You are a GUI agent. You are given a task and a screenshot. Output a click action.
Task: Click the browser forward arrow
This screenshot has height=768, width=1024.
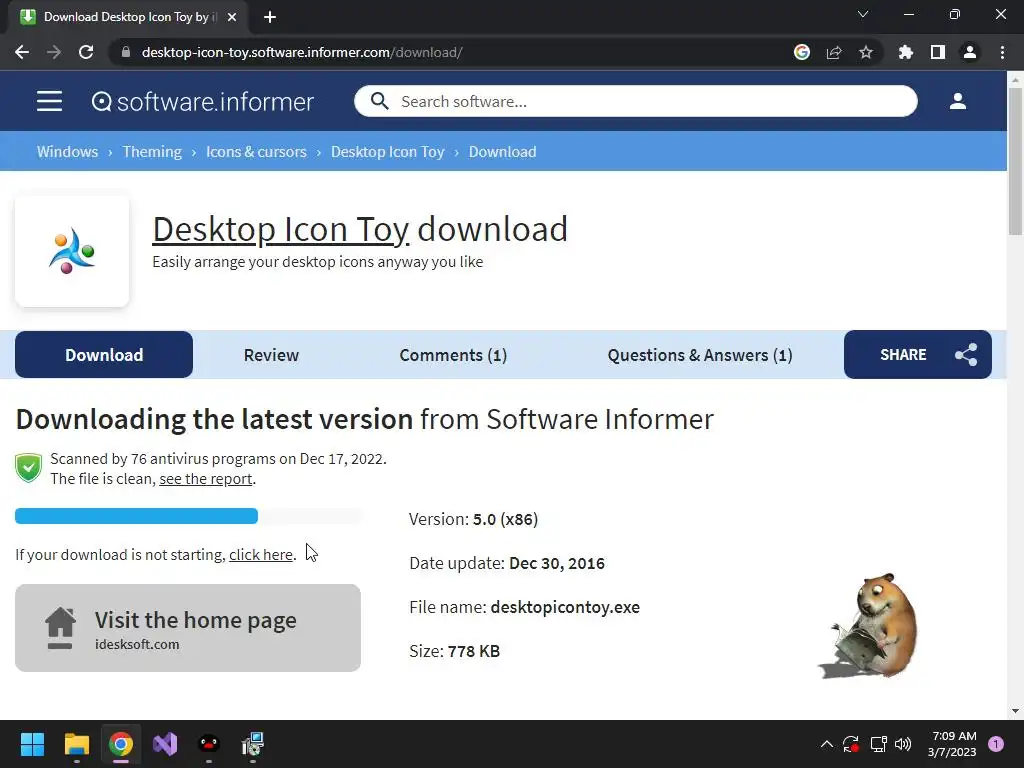pos(54,52)
